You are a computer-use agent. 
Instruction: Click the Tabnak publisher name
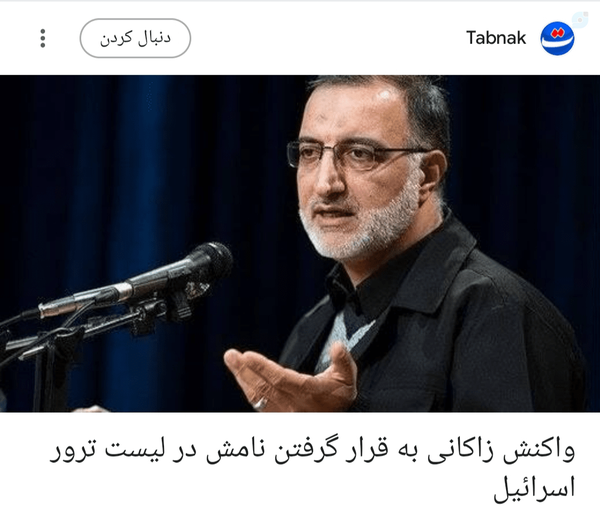coord(496,38)
